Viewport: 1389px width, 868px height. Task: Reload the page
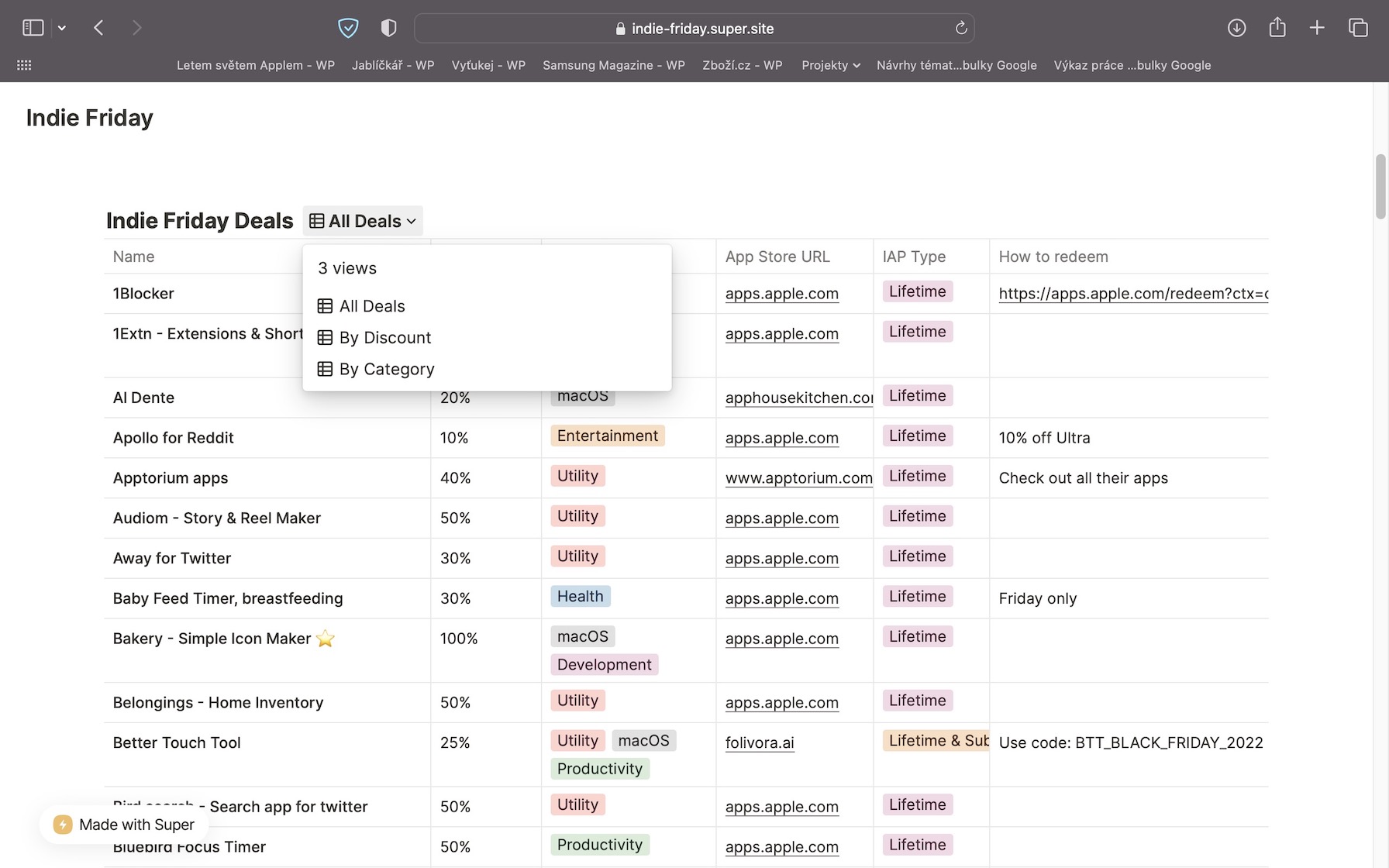[x=961, y=28]
